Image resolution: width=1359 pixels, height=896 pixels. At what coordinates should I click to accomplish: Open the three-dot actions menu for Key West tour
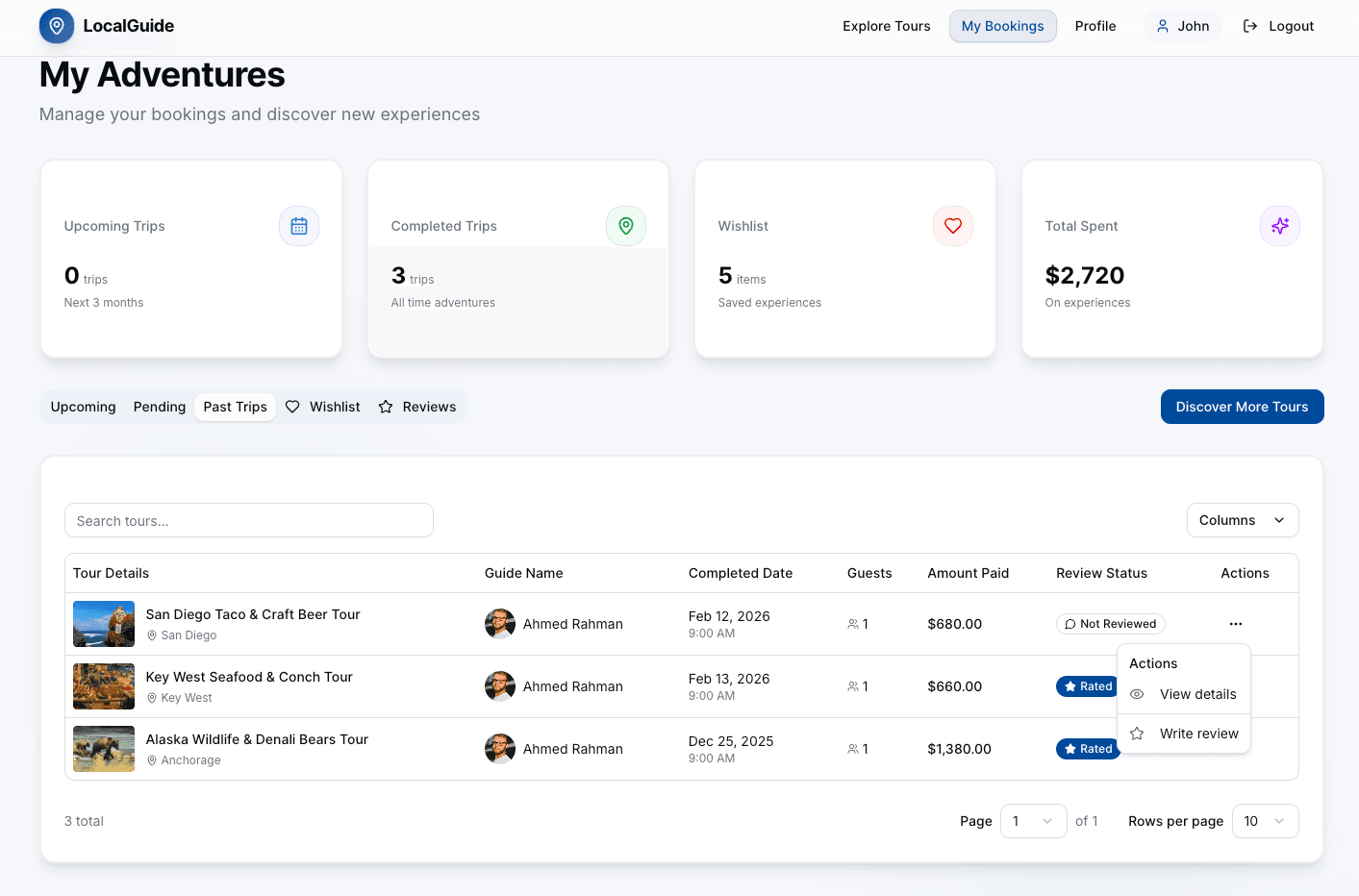[1235, 685]
